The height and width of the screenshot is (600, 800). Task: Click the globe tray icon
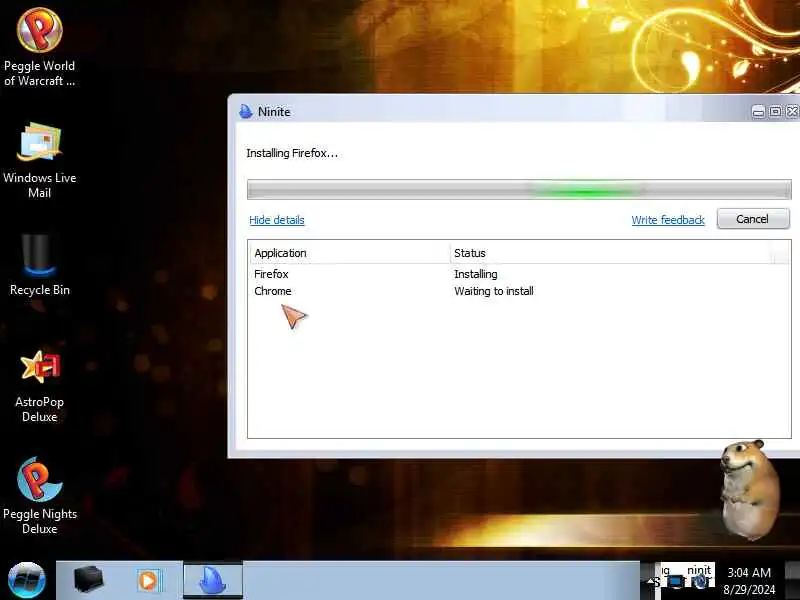tap(701, 581)
